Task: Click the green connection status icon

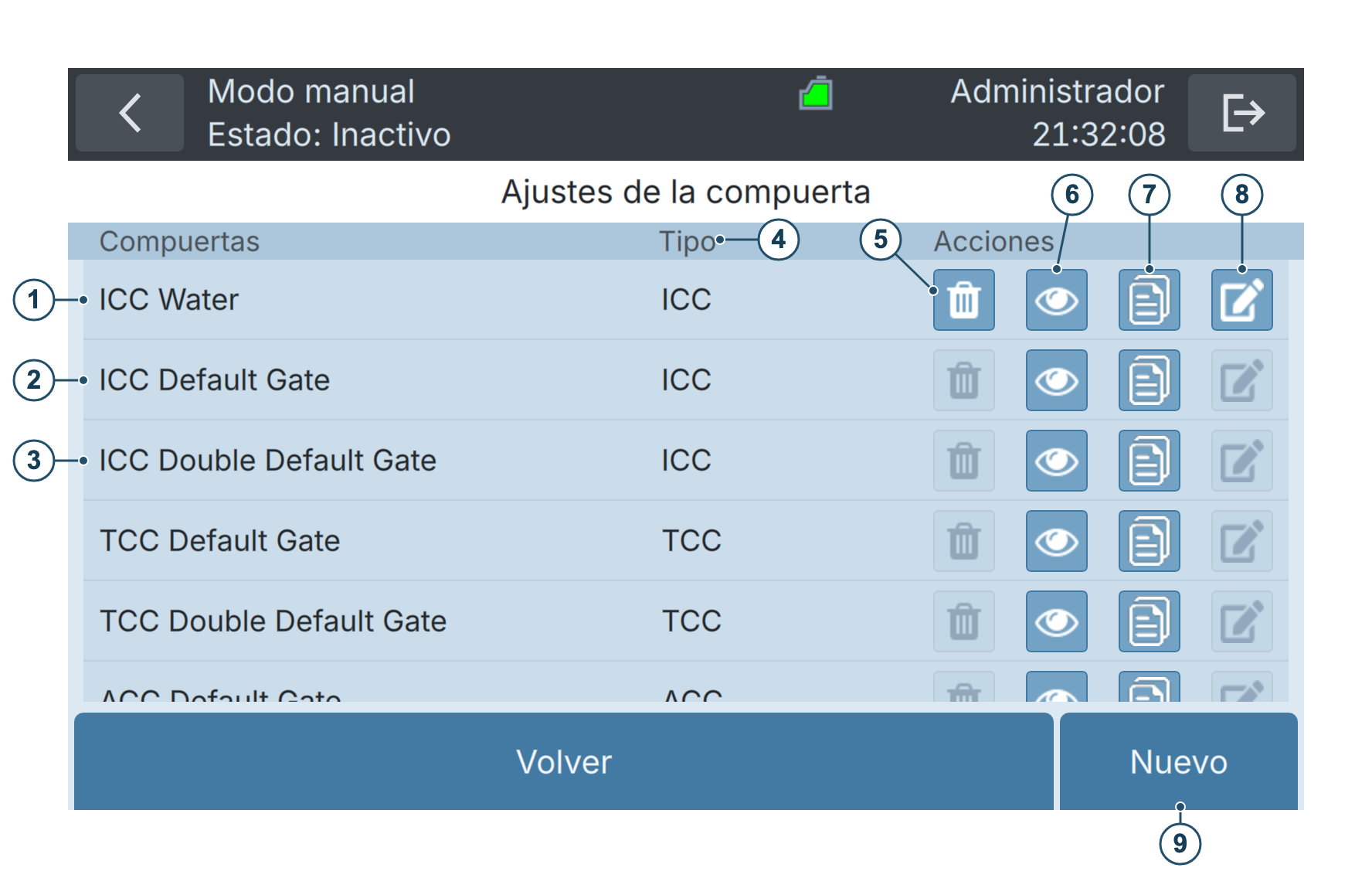Action: click(x=816, y=94)
